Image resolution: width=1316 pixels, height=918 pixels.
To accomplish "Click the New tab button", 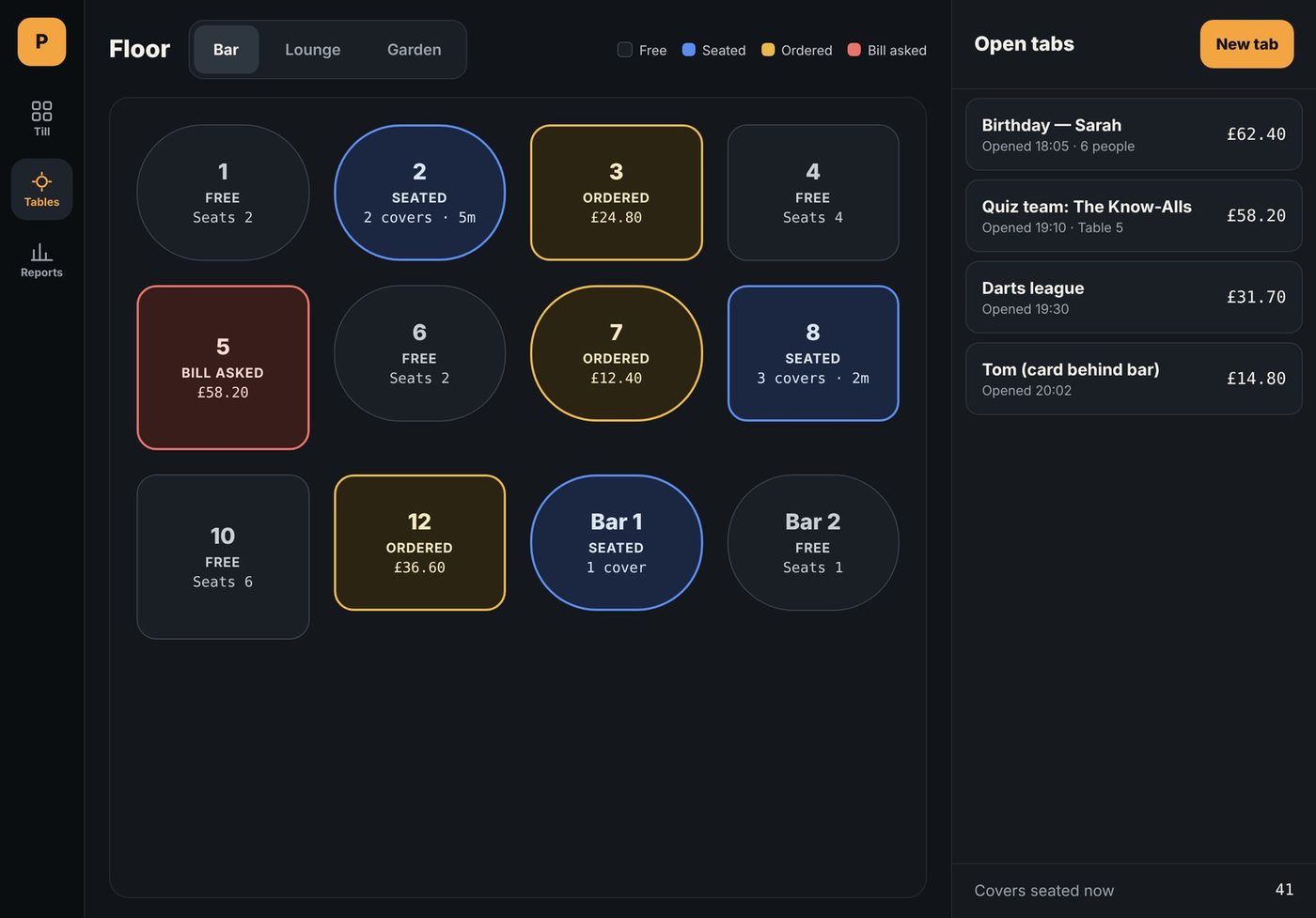I will coord(1246,44).
